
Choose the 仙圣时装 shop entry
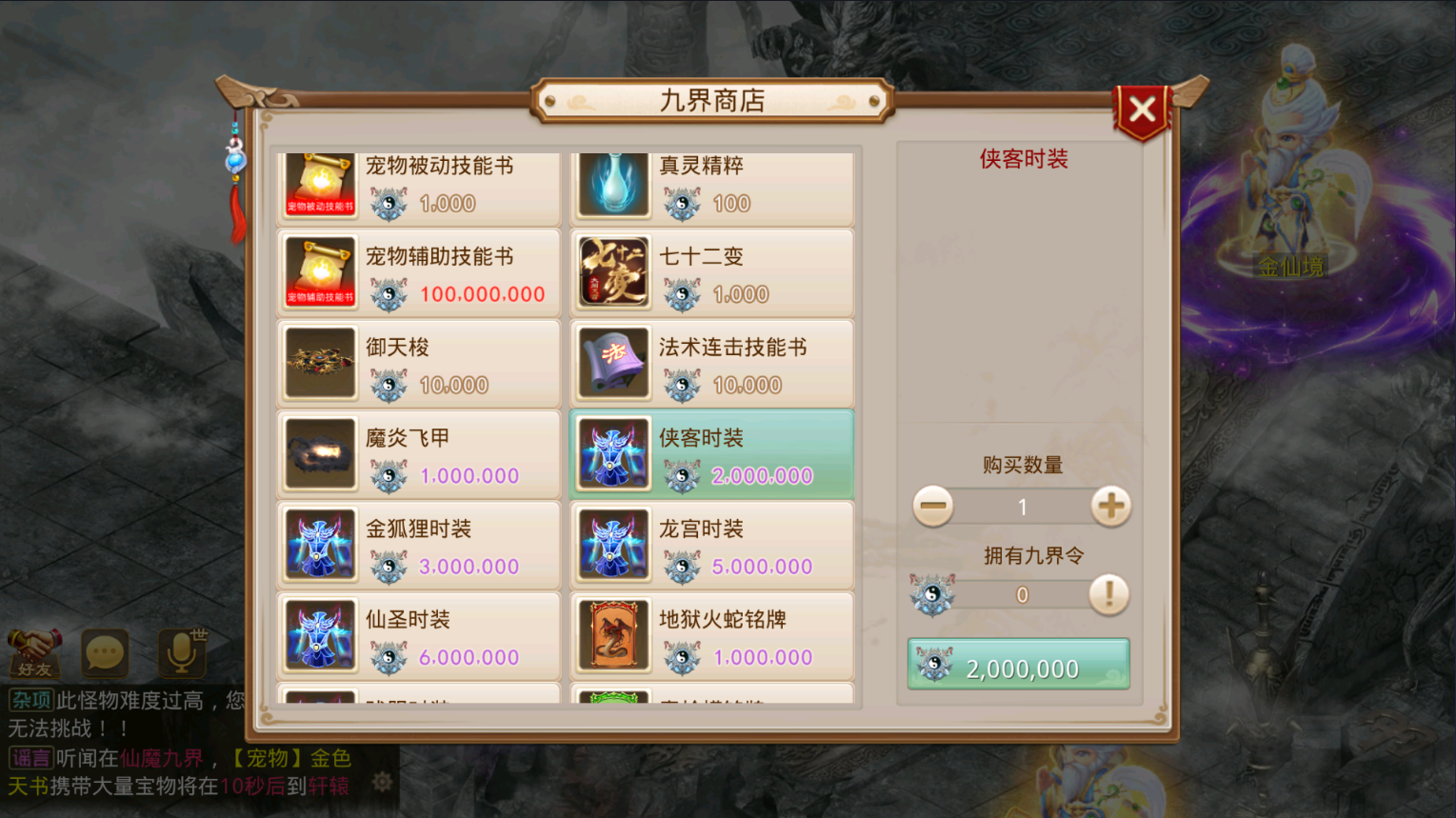(x=419, y=635)
